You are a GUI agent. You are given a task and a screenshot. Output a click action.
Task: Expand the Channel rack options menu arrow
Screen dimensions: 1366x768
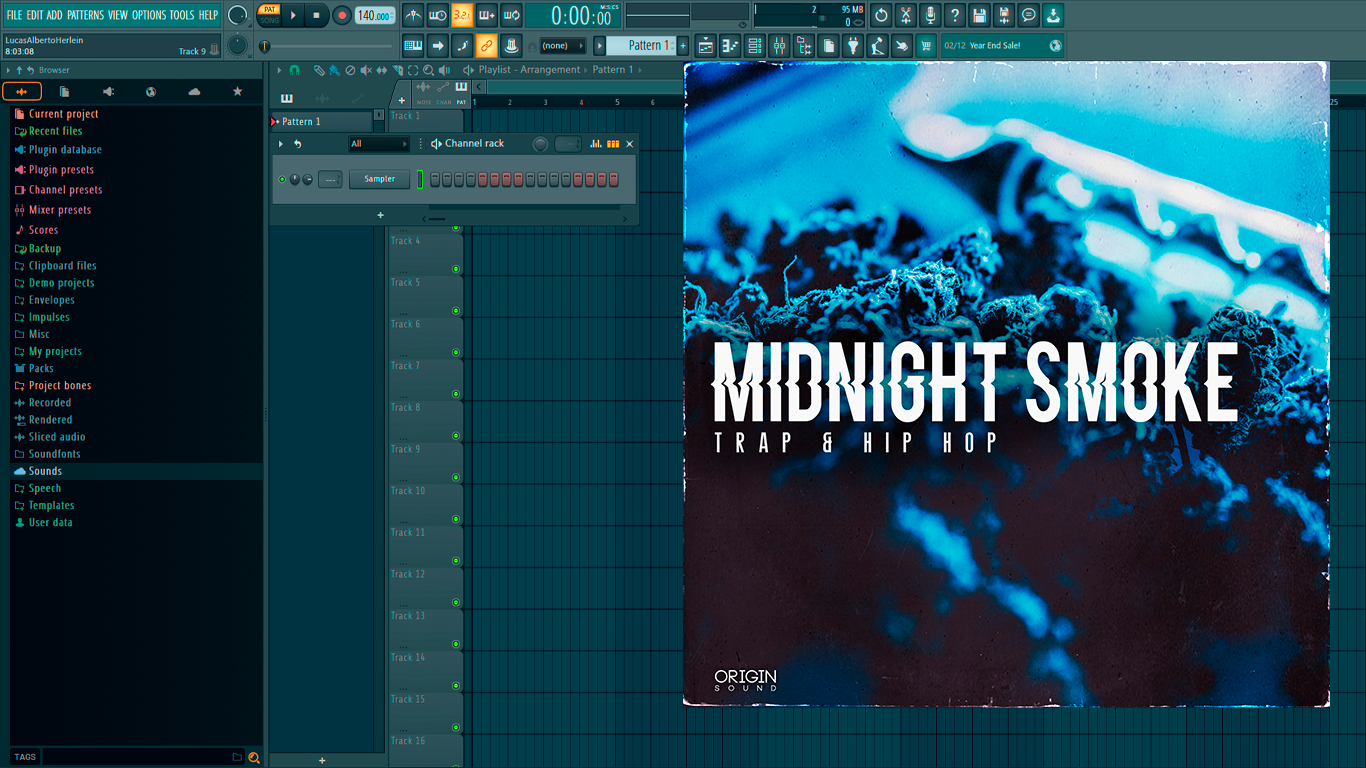coord(281,144)
